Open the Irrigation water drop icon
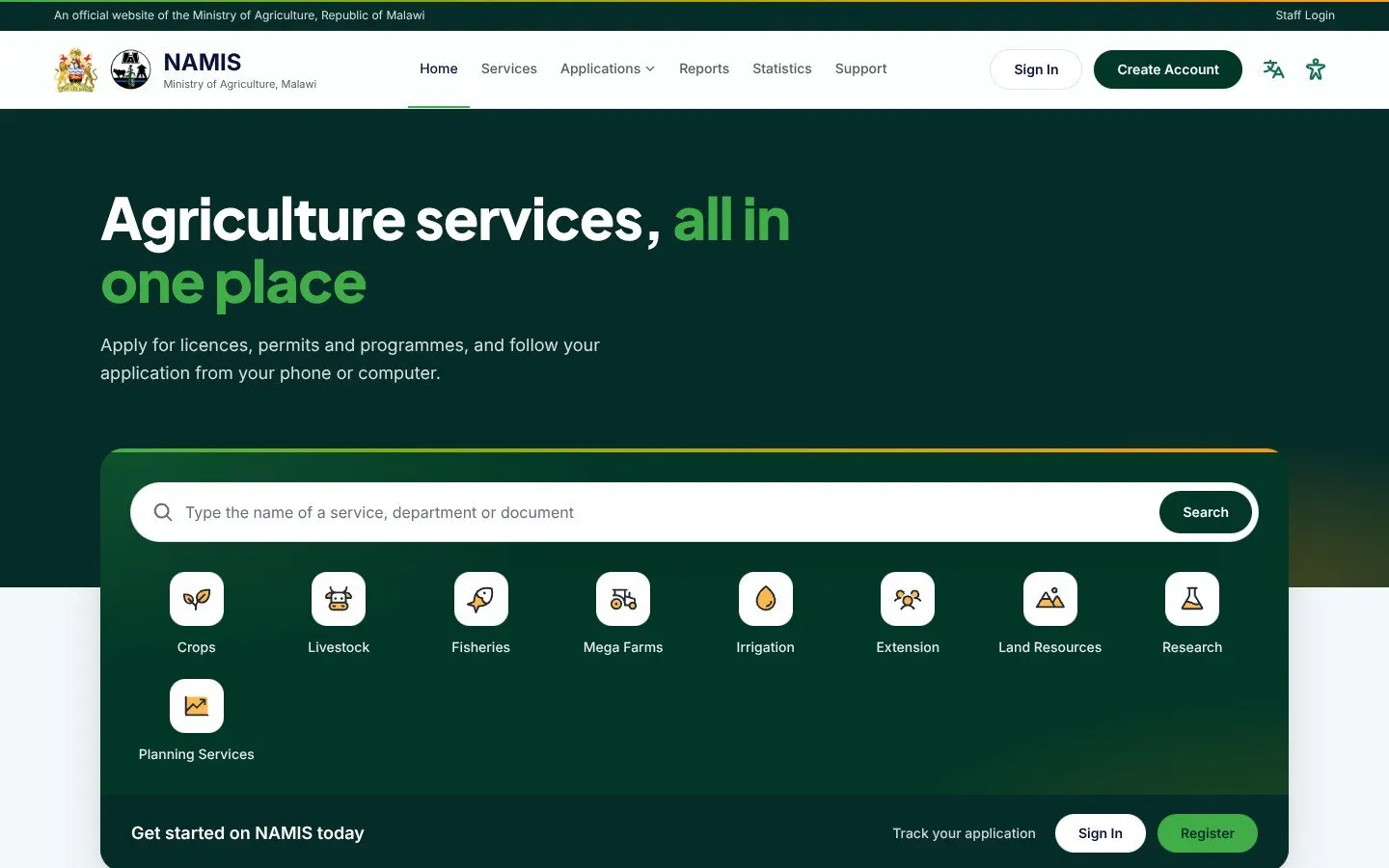This screenshot has width=1389, height=868. [x=766, y=599]
